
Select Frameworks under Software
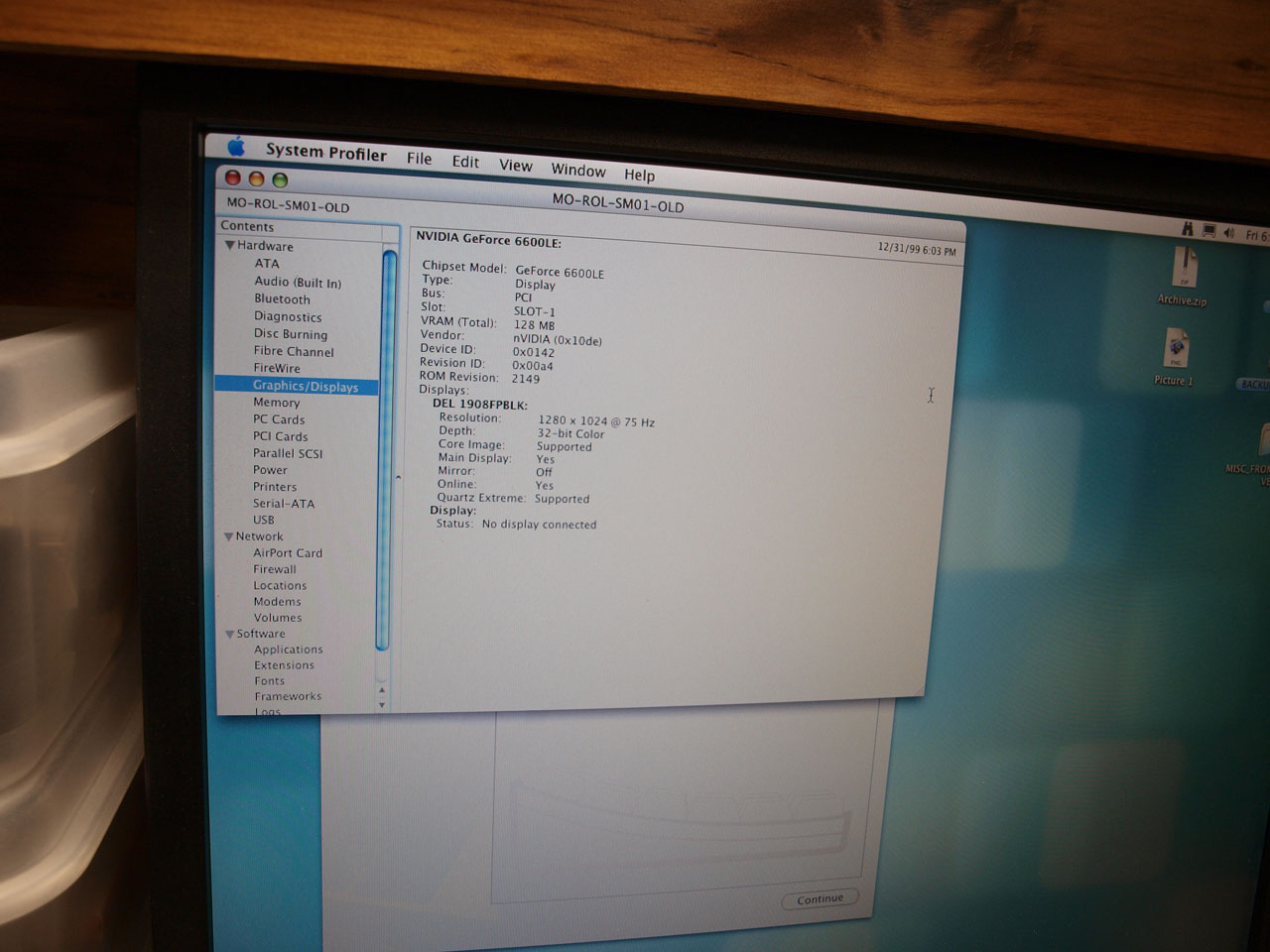pos(289,697)
